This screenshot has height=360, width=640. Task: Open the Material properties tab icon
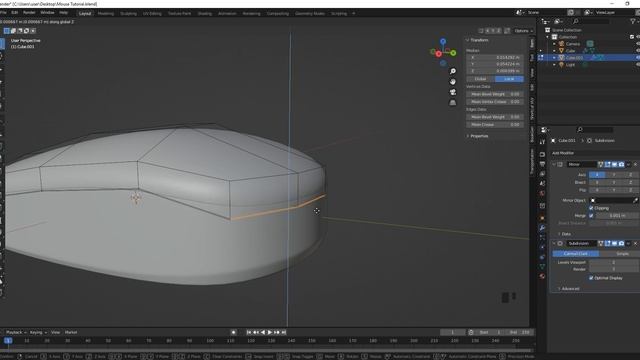tap(542, 276)
